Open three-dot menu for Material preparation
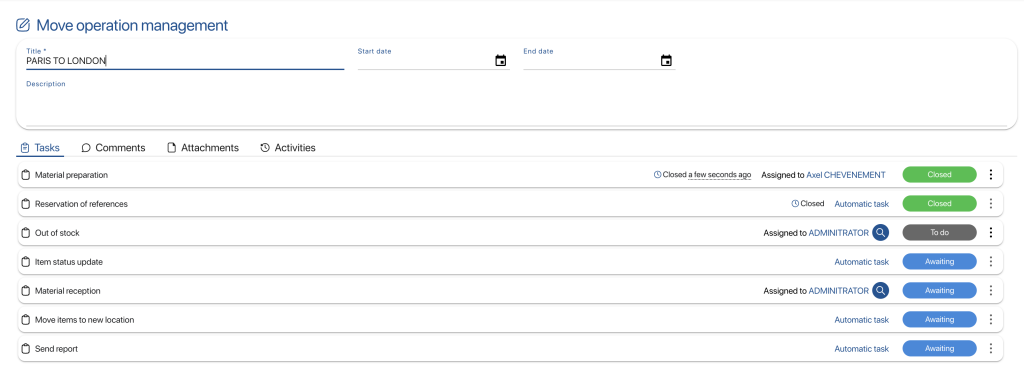This screenshot has width=1024, height=380. pyautogui.click(x=991, y=174)
